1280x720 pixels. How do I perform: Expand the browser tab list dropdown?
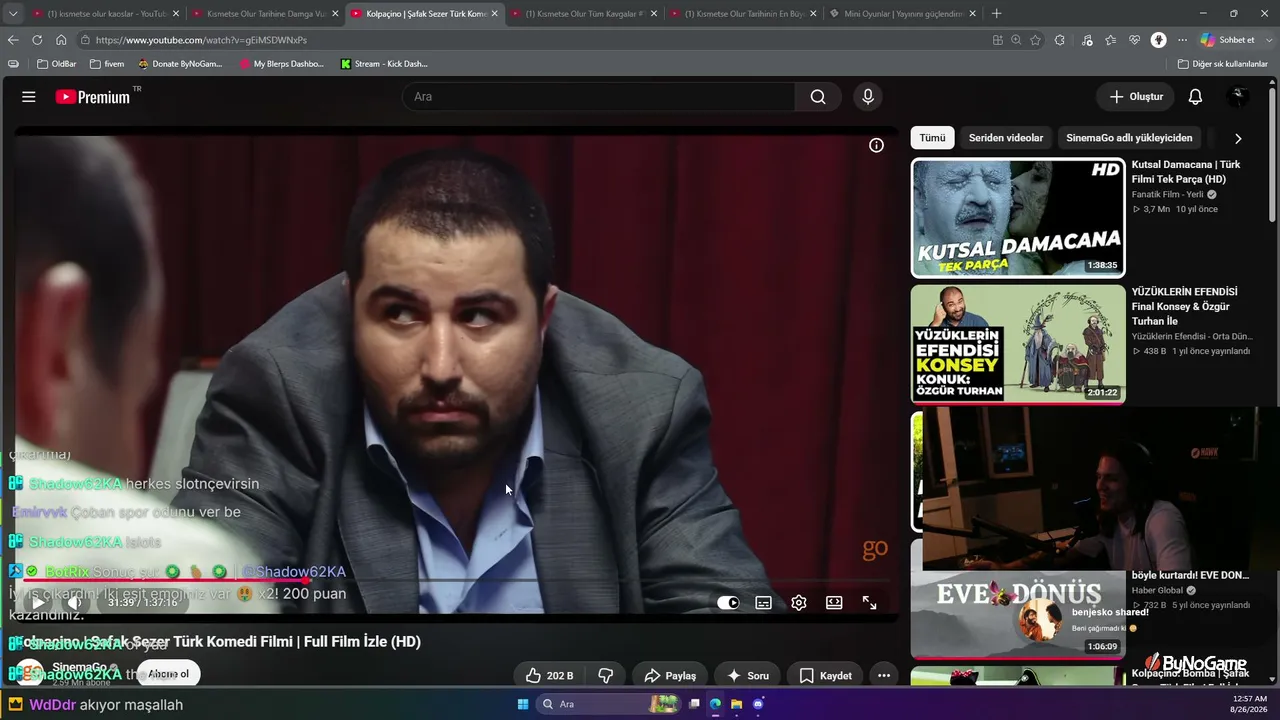coord(12,14)
